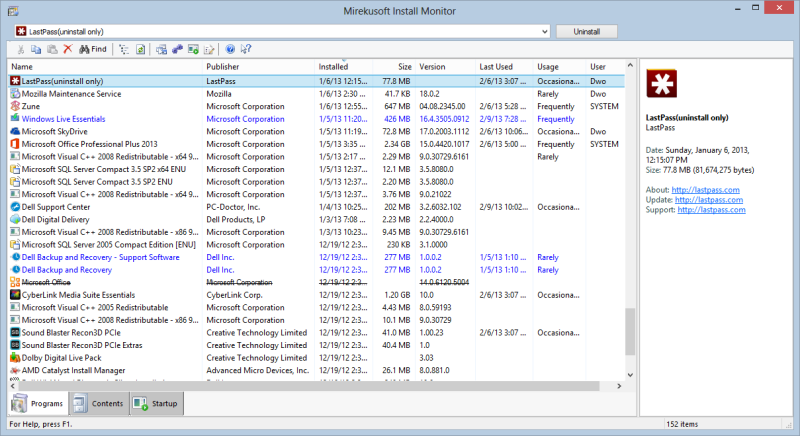Open the Support http://lastpass.com link
Viewport: 800px width, 436px height.
click(x=711, y=210)
